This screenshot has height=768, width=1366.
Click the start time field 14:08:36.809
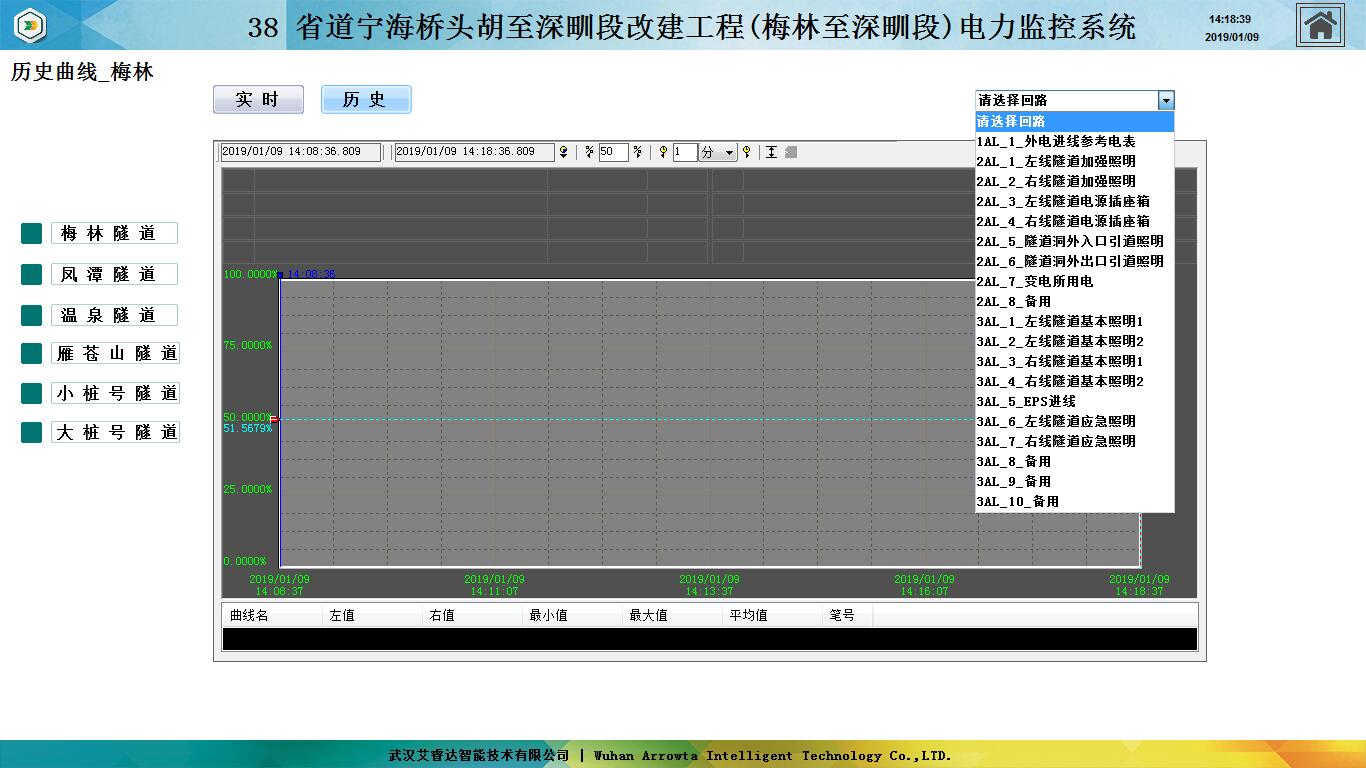pyautogui.click(x=300, y=152)
